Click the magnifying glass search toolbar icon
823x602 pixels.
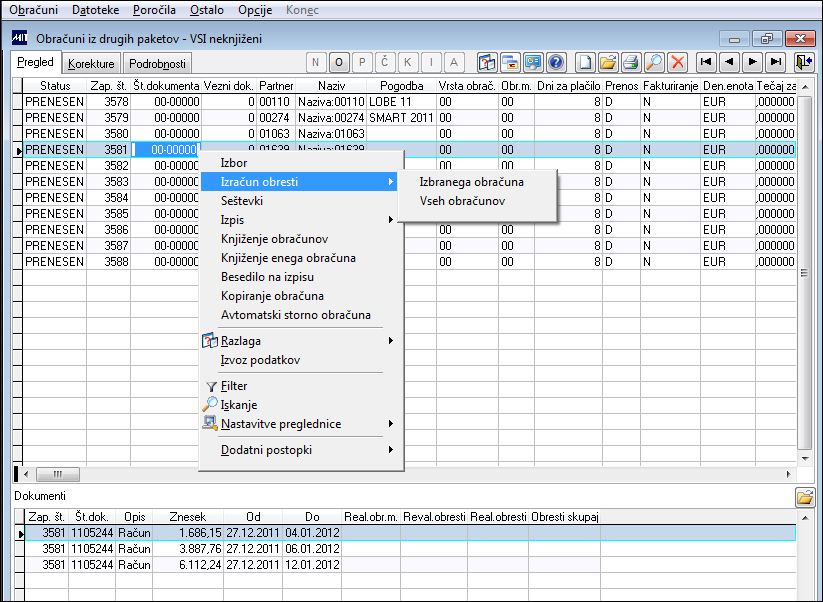tap(654, 62)
